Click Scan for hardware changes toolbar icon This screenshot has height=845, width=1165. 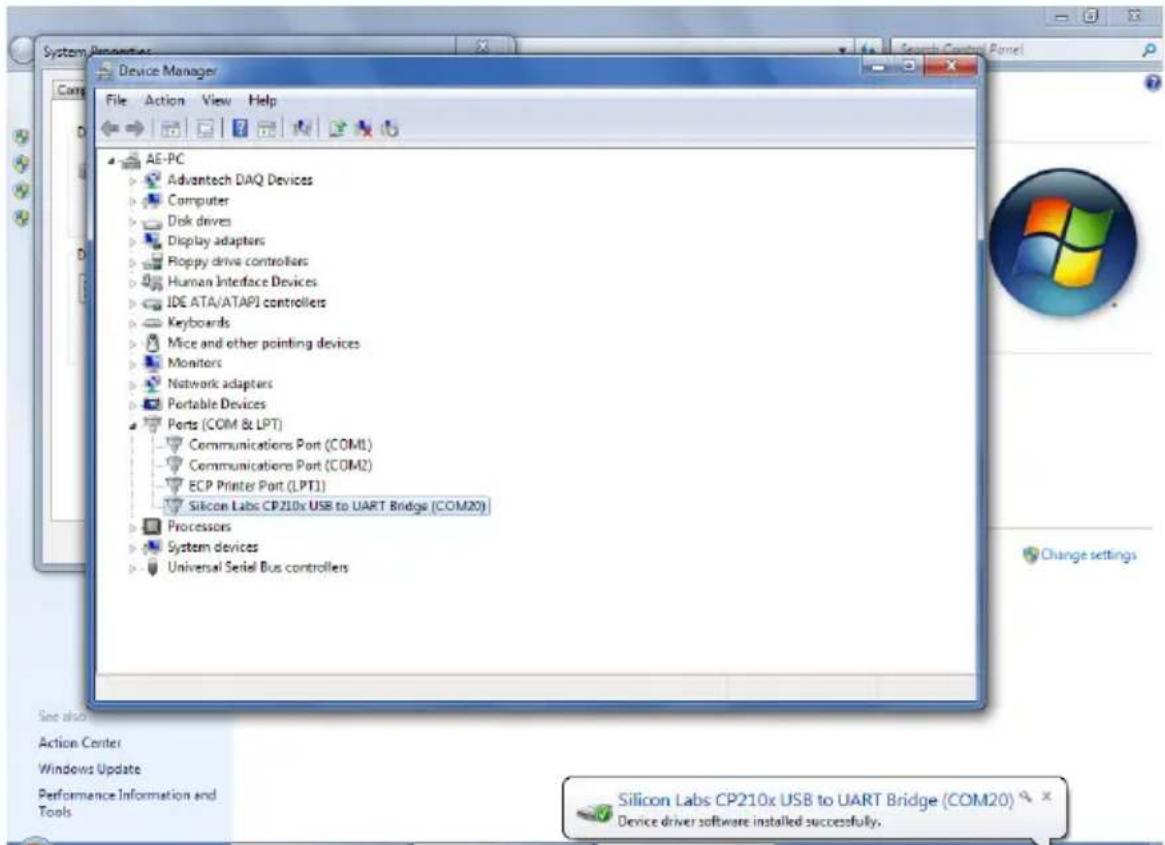coord(302,129)
